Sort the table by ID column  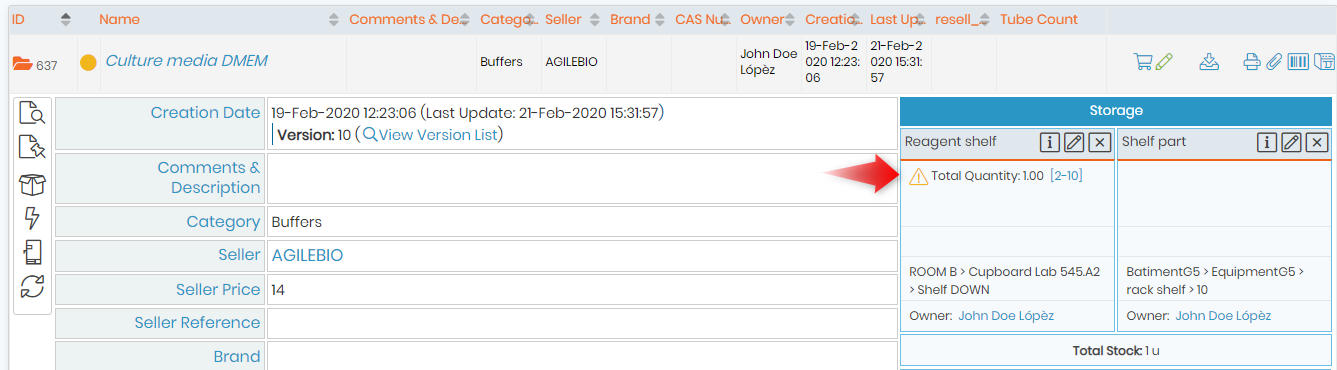(x=66, y=19)
